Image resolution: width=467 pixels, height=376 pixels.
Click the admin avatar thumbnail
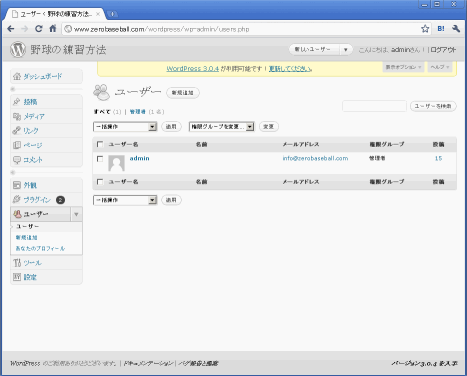tap(116, 163)
